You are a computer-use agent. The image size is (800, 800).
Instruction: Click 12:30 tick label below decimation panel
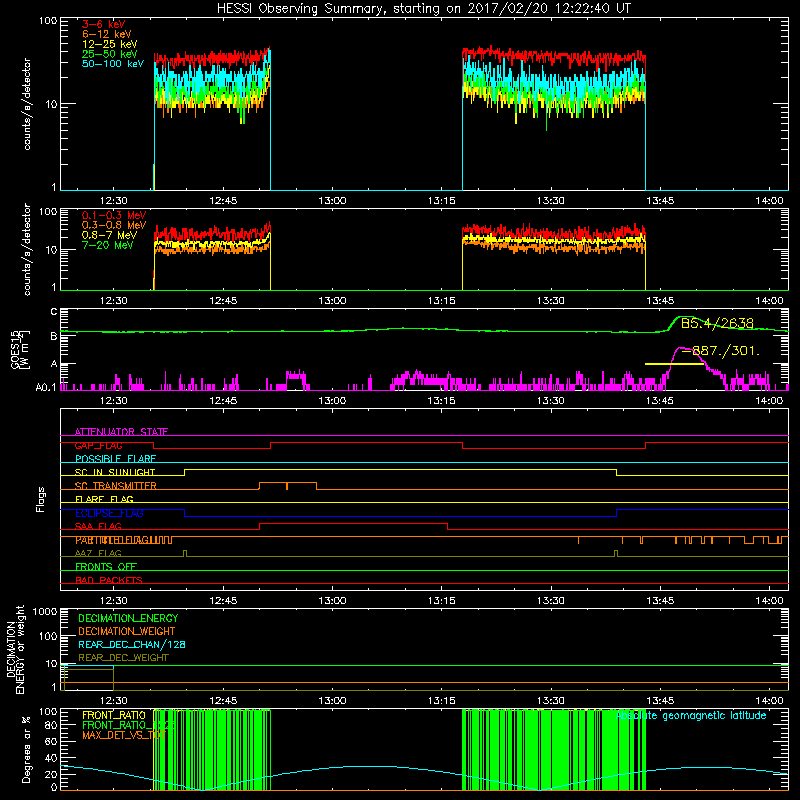point(113,701)
